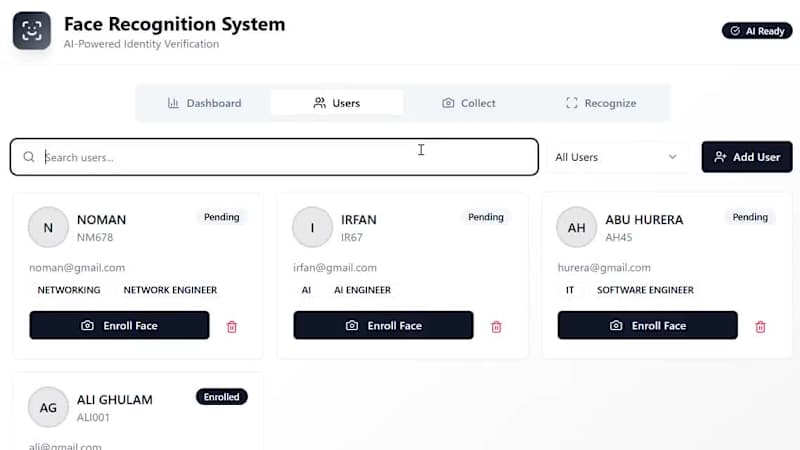Image resolution: width=800 pixels, height=450 pixels.
Task: Switch to the Dashboard tab
Action: pyautogui.click(x=204, y=103)
